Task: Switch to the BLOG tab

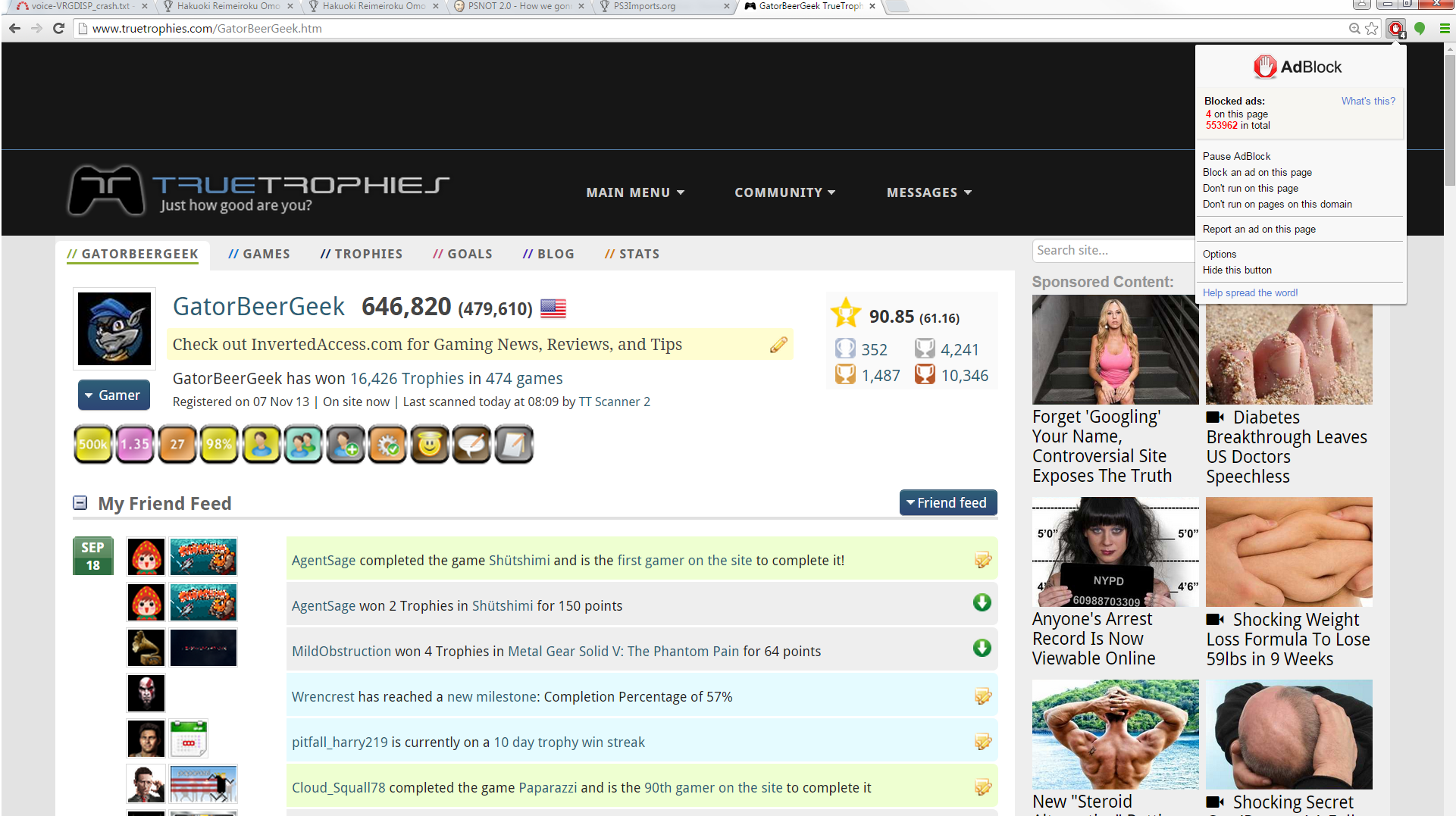Action: point(549,254)
